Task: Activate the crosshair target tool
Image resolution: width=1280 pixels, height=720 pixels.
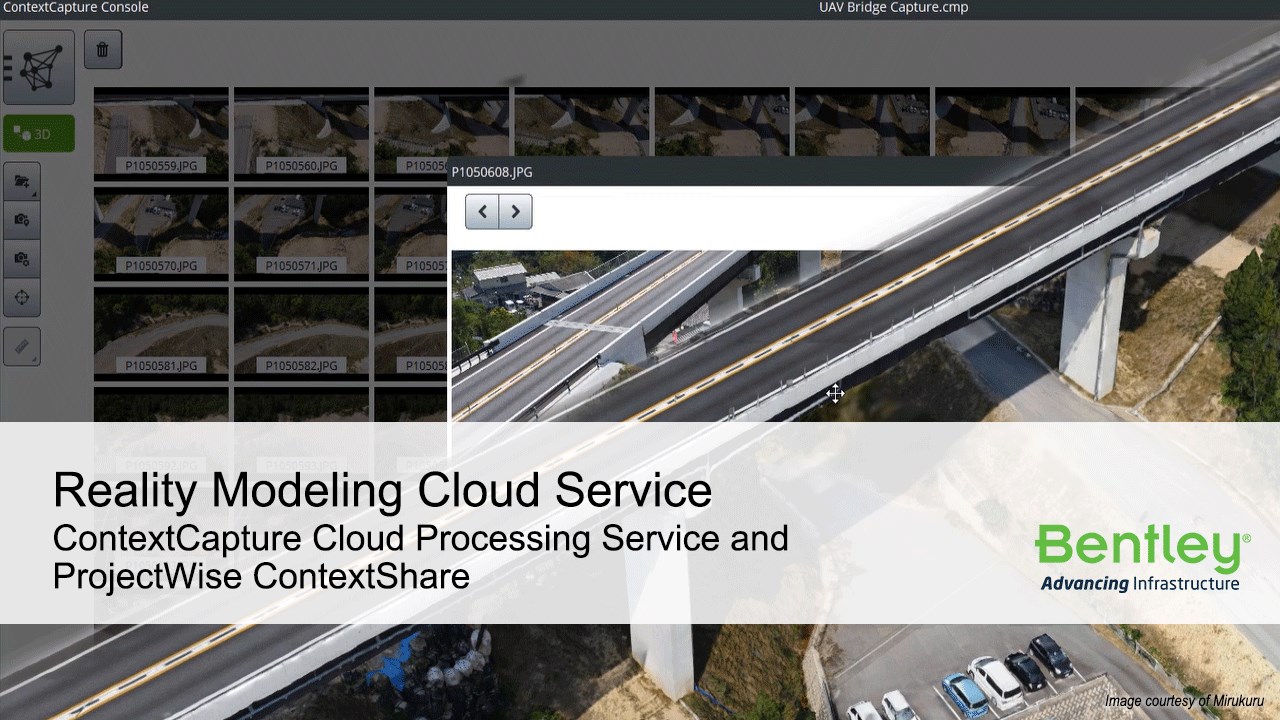Action: pyautogui.click(x=22, y=297)
